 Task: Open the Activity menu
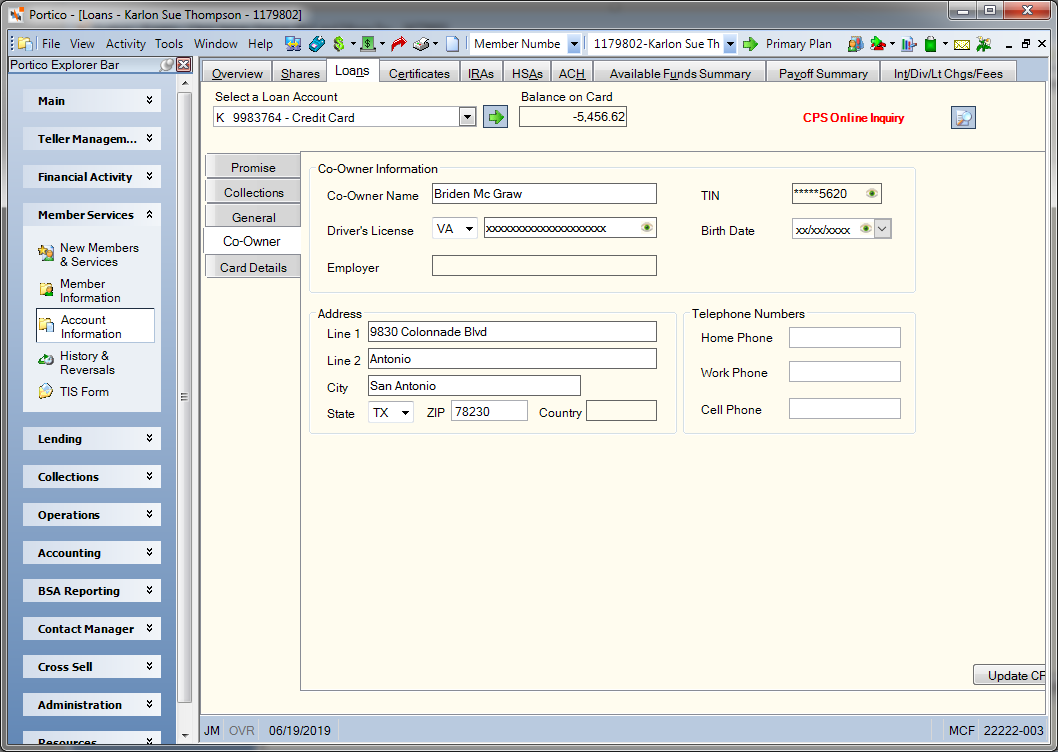[126, 44]
